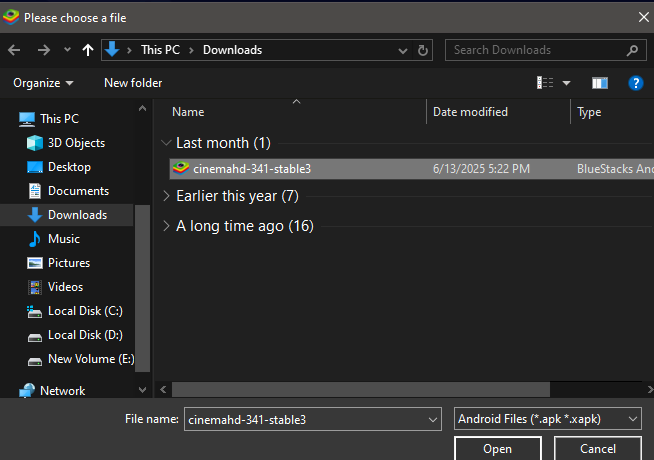Screen dimensions: 654x460
Task: Open the Videos folder
Action: point(65,287)
